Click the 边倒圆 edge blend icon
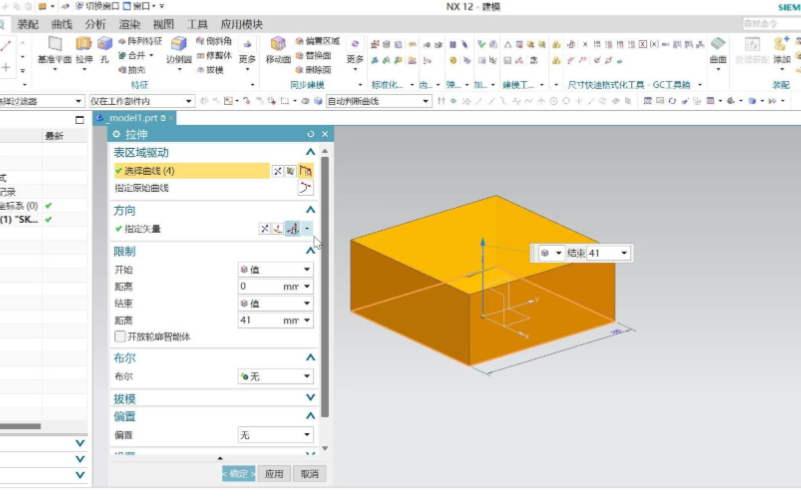The image size is (801, 499). pos(178,44)
